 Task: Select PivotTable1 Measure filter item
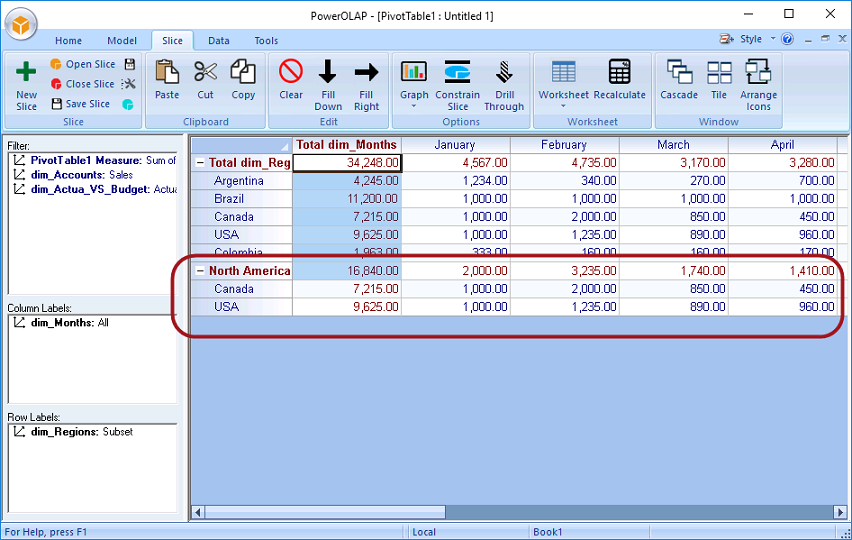[x=95, y=160]
